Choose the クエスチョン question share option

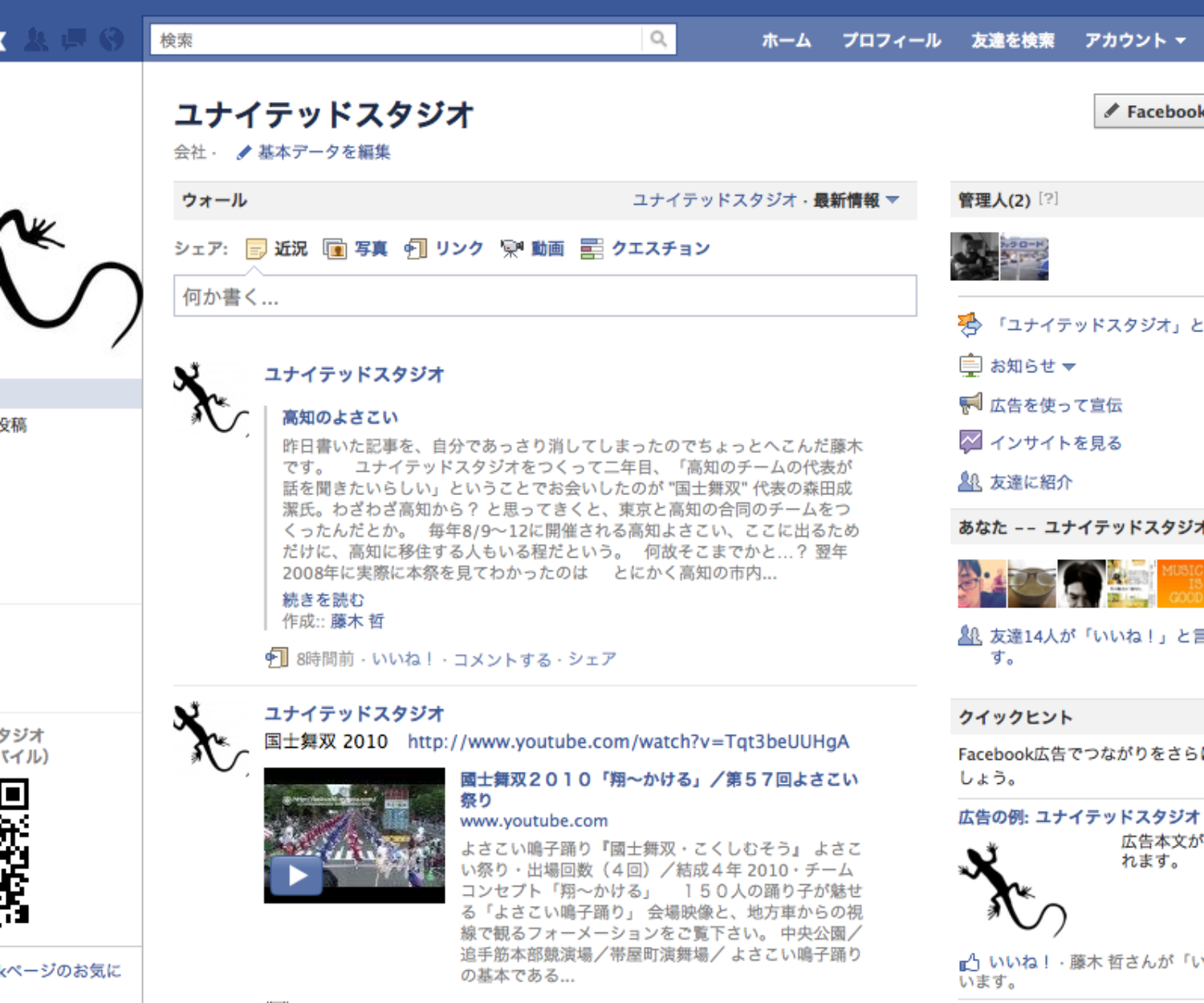[x=645, y=249]
